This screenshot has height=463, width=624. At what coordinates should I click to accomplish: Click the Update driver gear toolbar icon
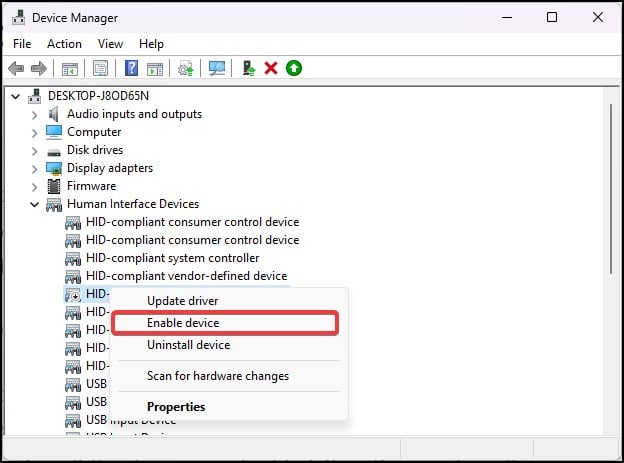tap(185, 68)
